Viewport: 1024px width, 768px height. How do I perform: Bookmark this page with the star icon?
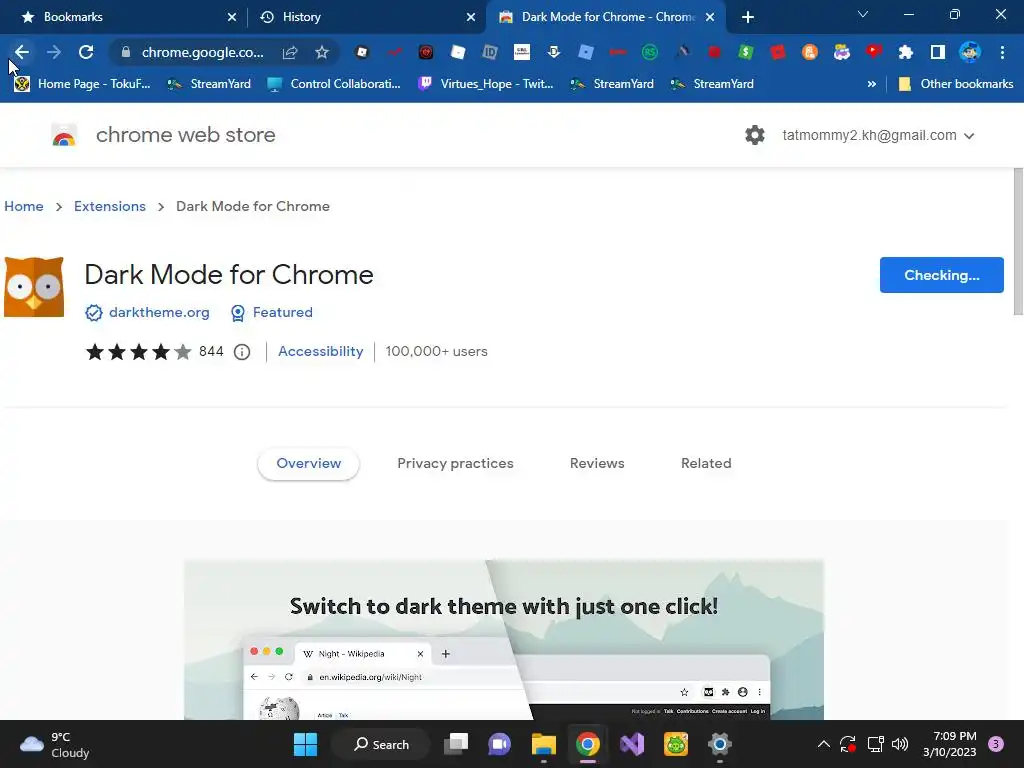coord(321,52)
